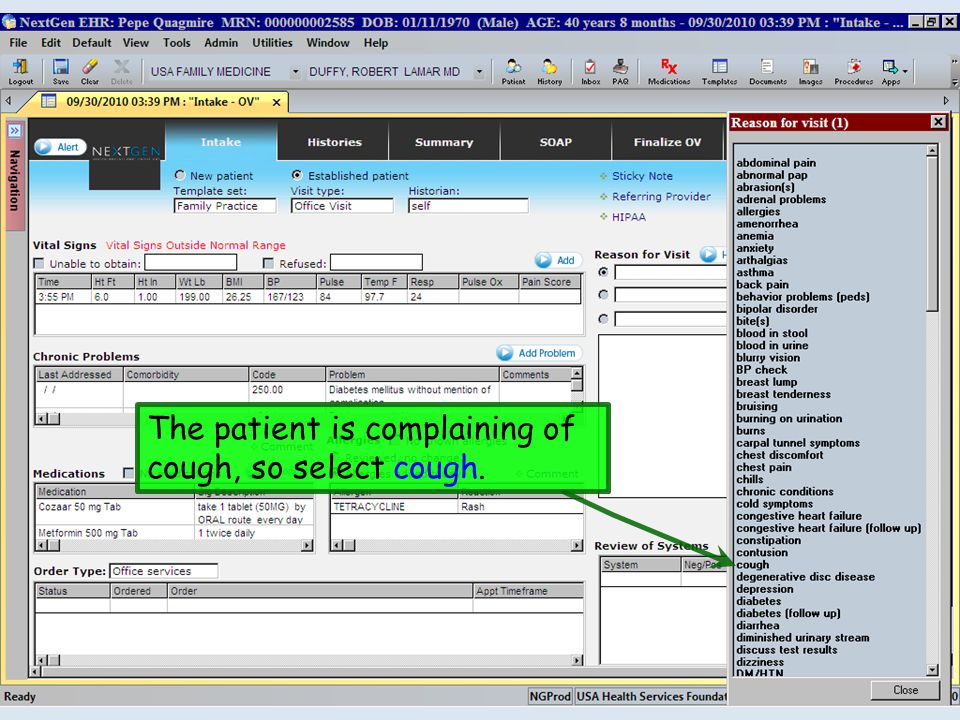Toggle the checkbox next to Medications heading
960x720 pixels.
click(x=128, y=473)
